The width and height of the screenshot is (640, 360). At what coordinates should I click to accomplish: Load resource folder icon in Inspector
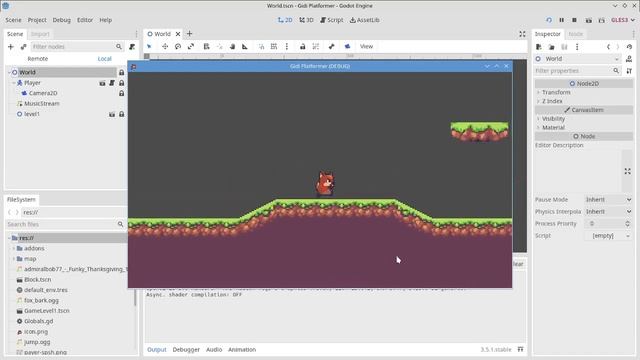tap(551, 47)
